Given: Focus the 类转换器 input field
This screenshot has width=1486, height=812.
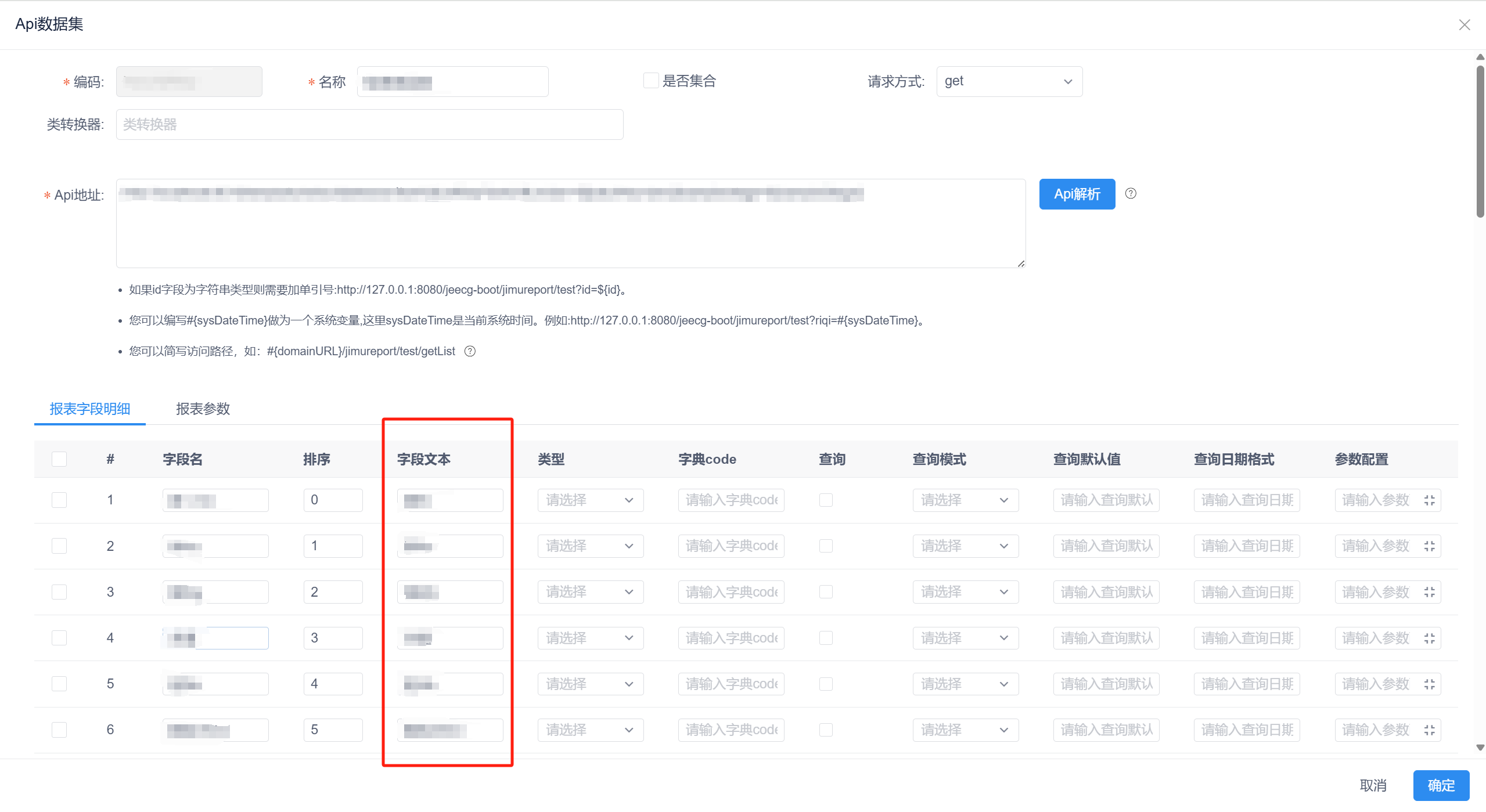Looking at the screenshot, I should pyautogui.click(x=369, y=124).
